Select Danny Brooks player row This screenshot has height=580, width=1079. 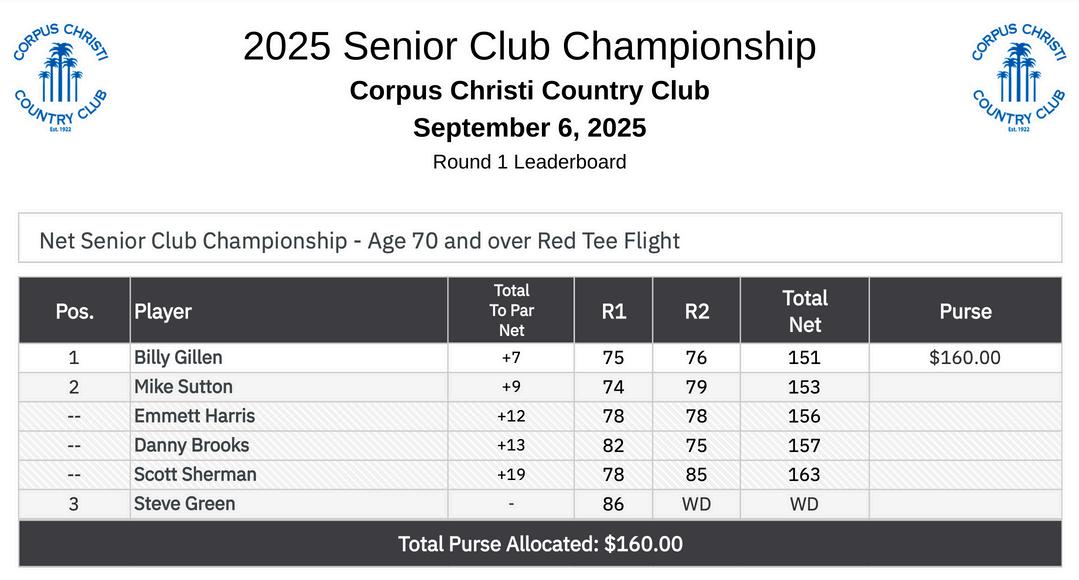pos(191,445)
